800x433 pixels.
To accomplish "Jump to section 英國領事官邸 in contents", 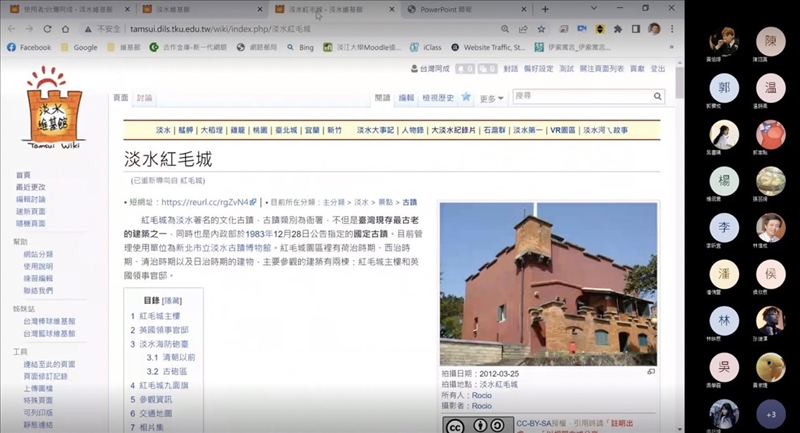I will coord(166,329).
